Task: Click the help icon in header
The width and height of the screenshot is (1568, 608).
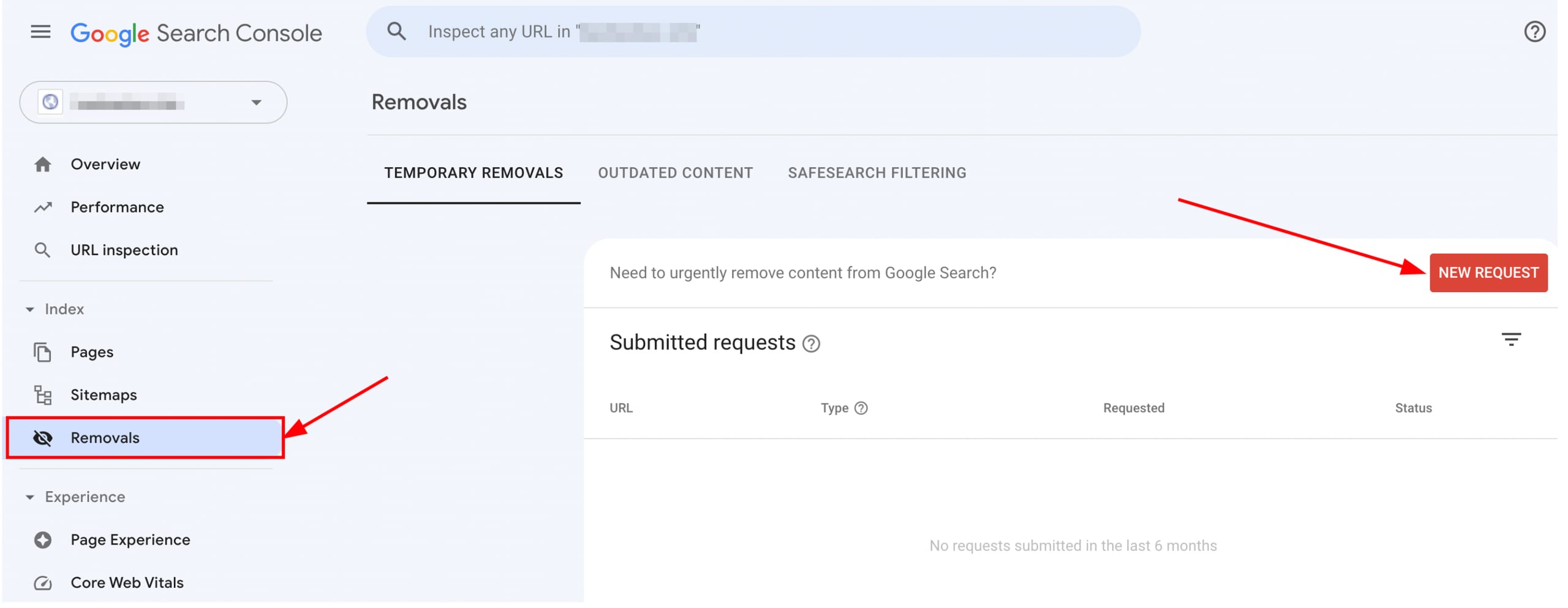Action: tap(1534, 32)
